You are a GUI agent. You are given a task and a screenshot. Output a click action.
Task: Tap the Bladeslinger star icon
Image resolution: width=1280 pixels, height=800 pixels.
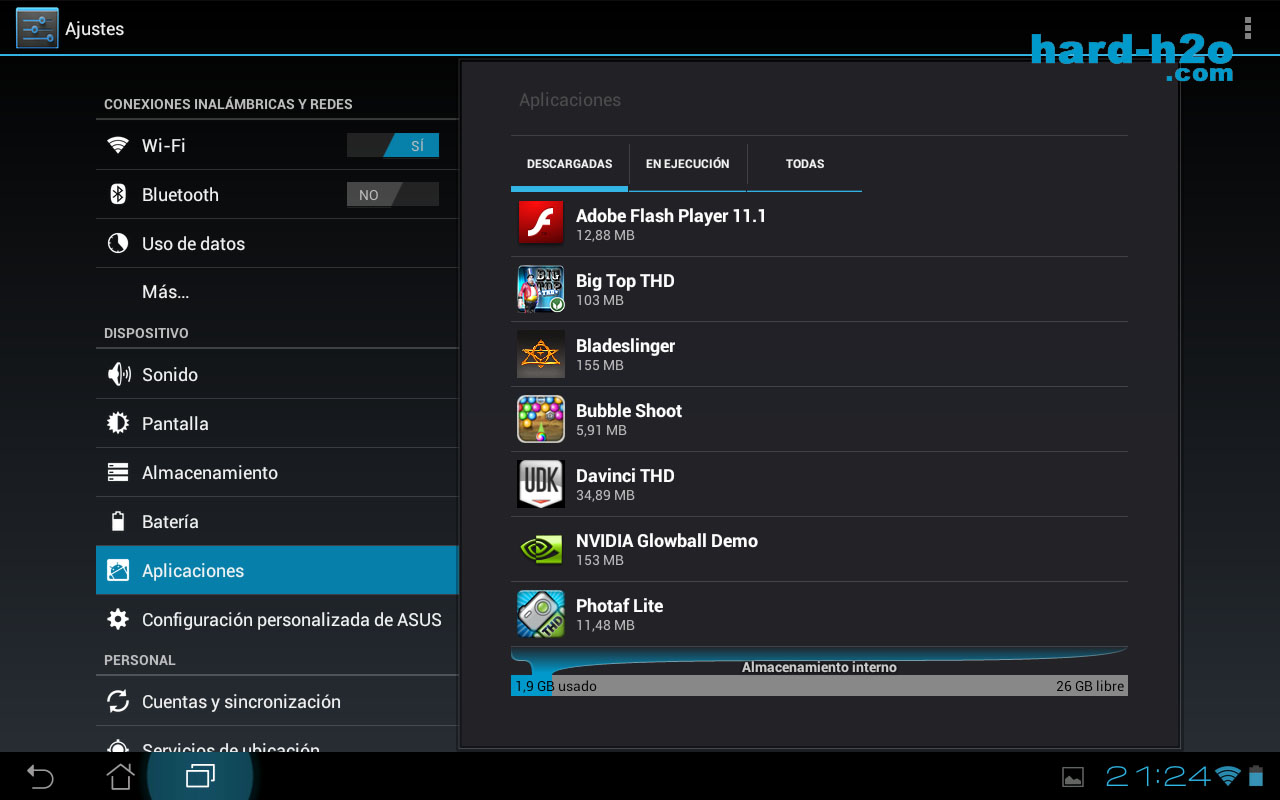(541, 353)
